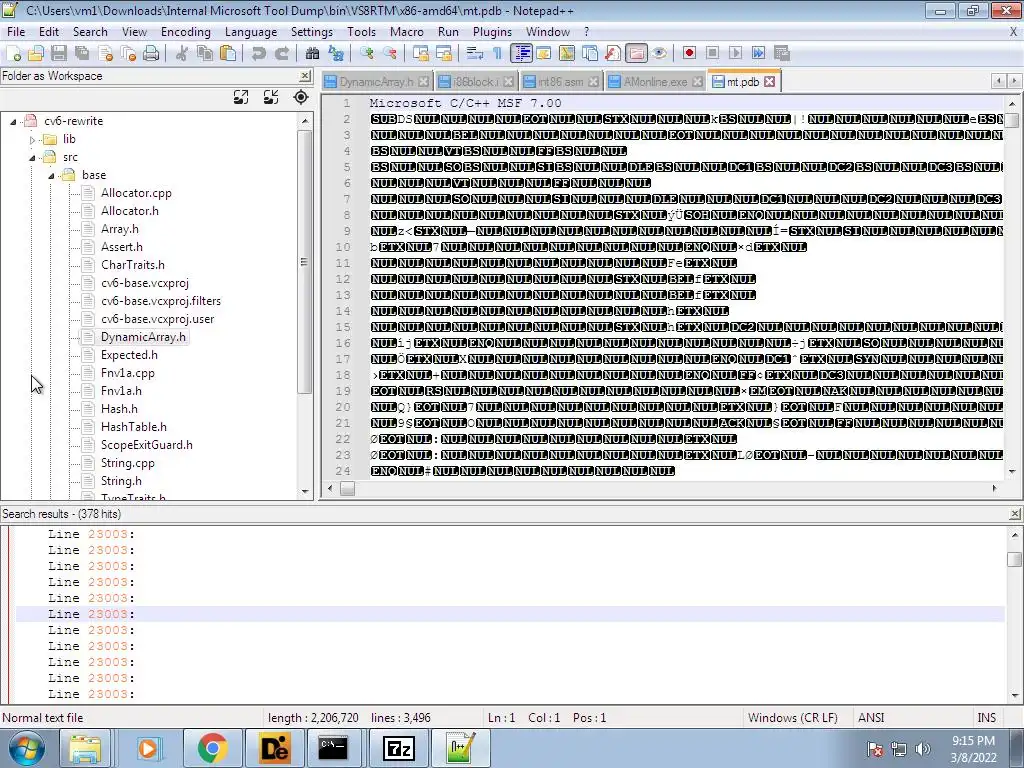Toggle the Document Map toolbar icon

[567, 54]
